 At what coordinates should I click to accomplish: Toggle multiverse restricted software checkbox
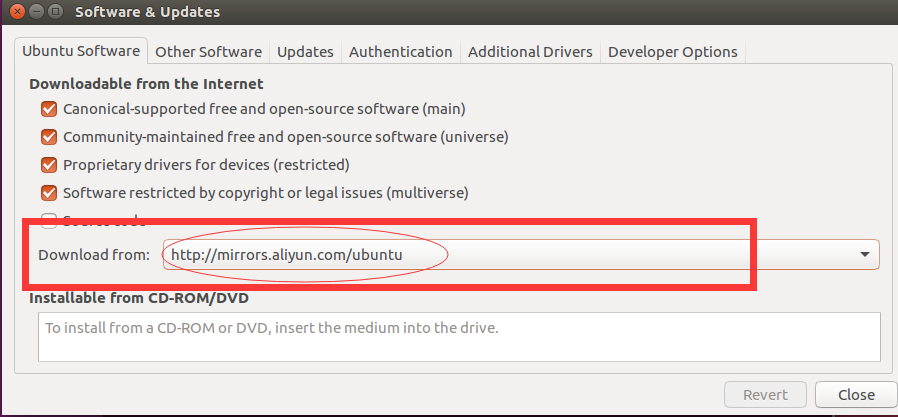point(48,192)
